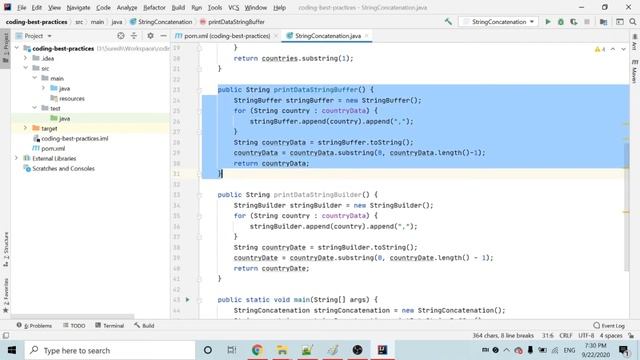The width and height of the screenshot is (640, 360).
Task: Open Build tool window
Action: click(144, 326)
